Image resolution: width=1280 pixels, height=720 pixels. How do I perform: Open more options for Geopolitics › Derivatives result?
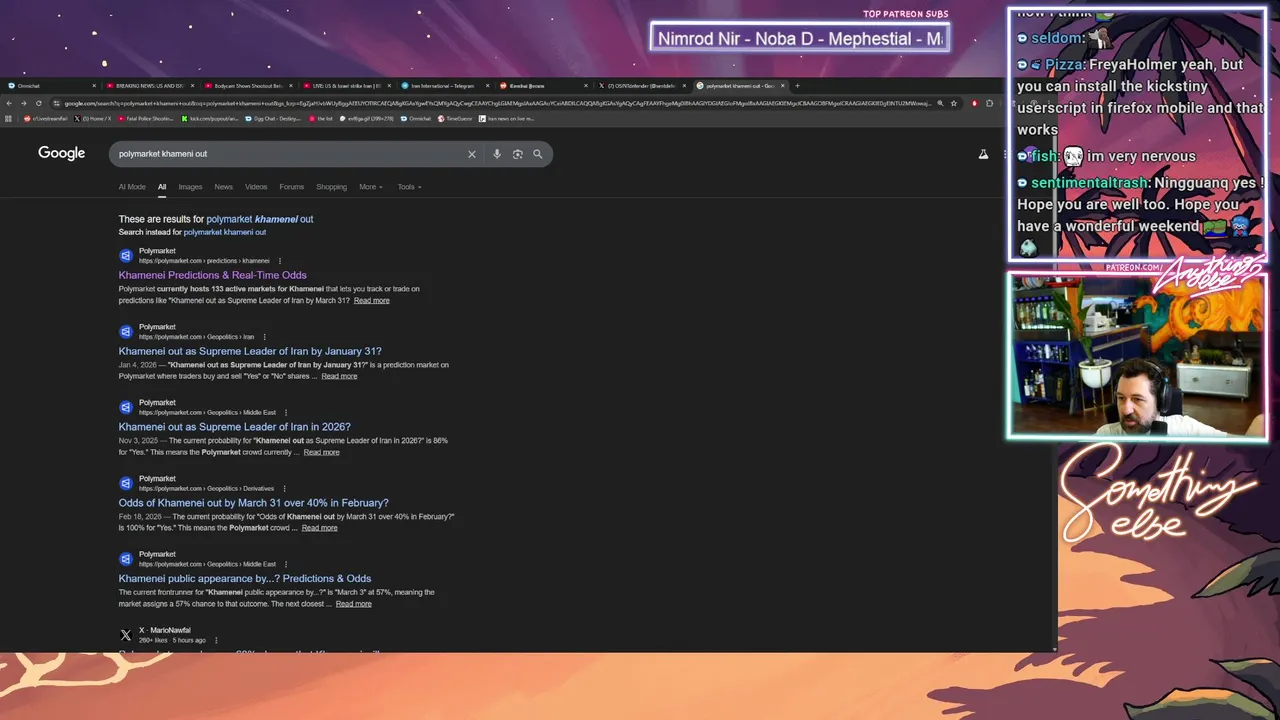[285, 488]
